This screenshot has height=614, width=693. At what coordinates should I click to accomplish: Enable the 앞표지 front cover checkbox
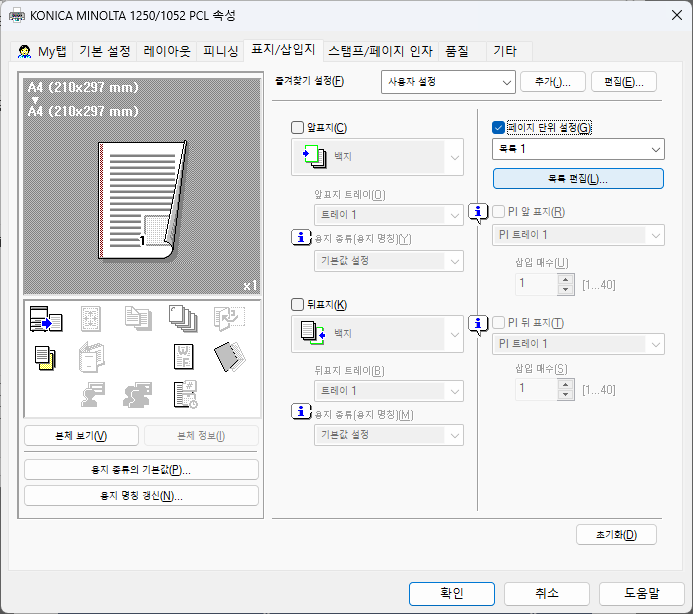pos(296,127)
